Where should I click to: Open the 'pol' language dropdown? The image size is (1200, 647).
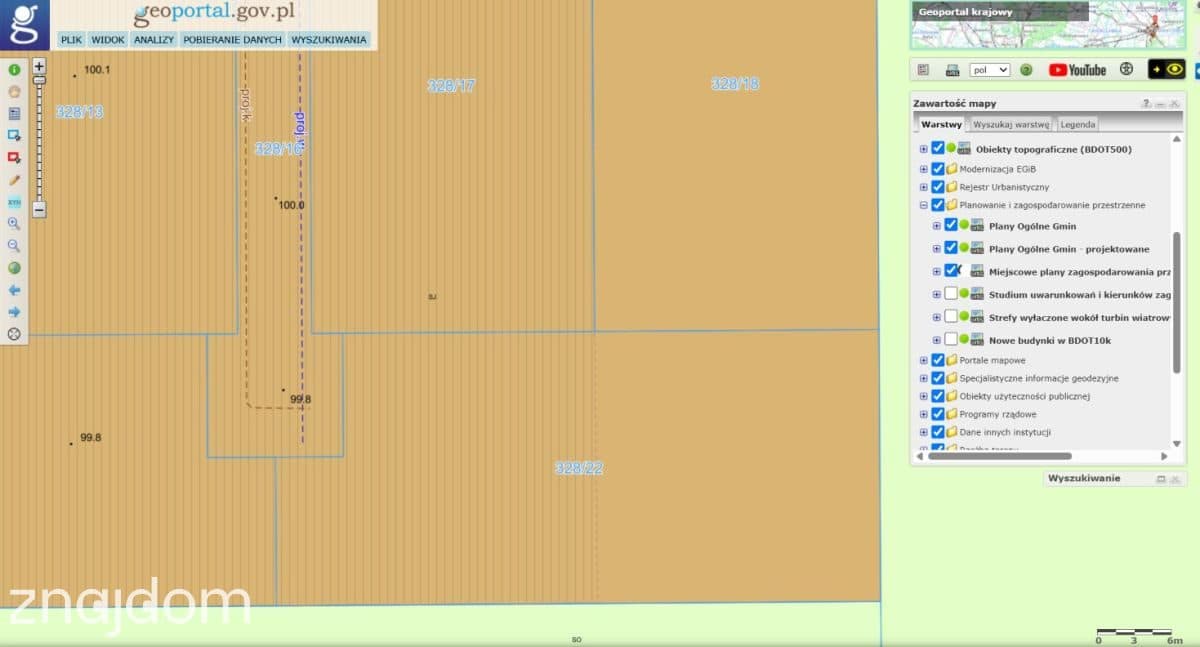tap(990, 70)
